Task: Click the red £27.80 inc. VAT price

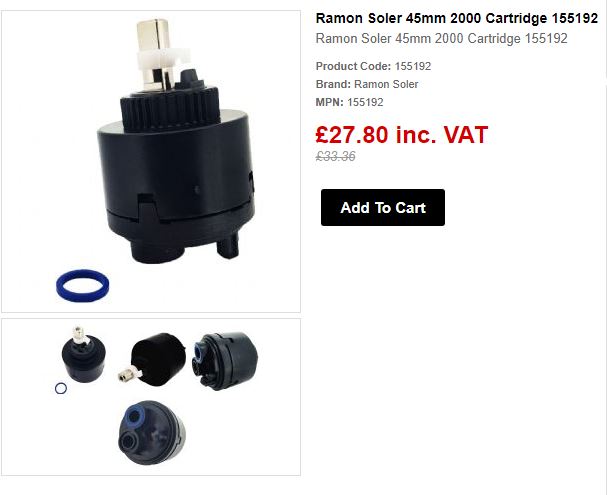Action: point(401,135)
